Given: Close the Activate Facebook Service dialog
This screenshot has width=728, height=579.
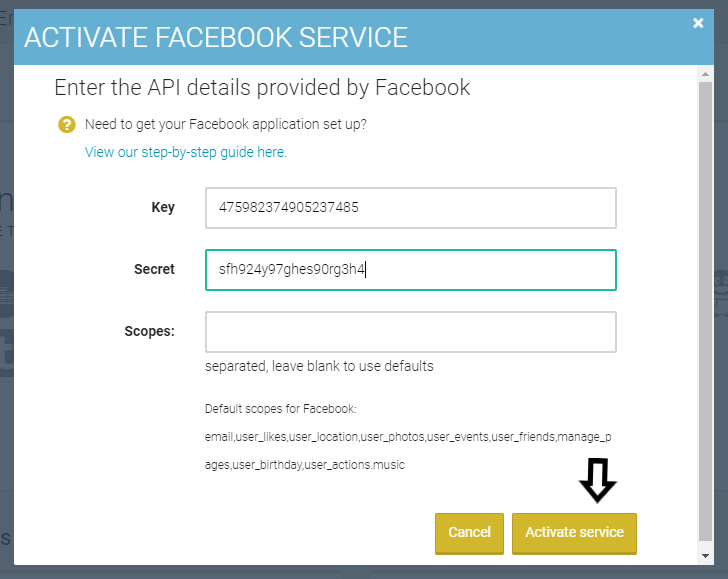Looking at the screenshot, I should pos(698,23).
